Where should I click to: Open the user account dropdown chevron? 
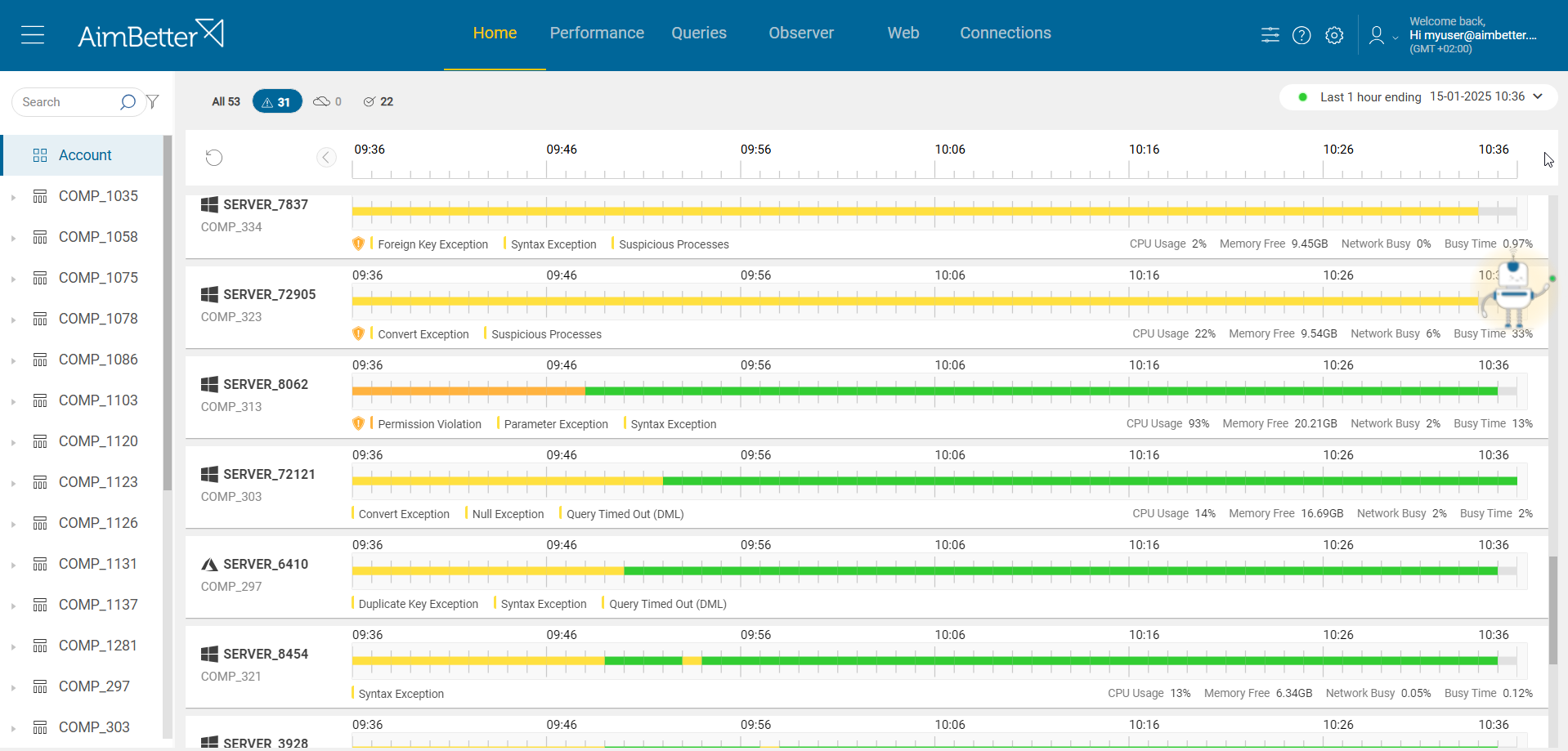coord(1396,38)
